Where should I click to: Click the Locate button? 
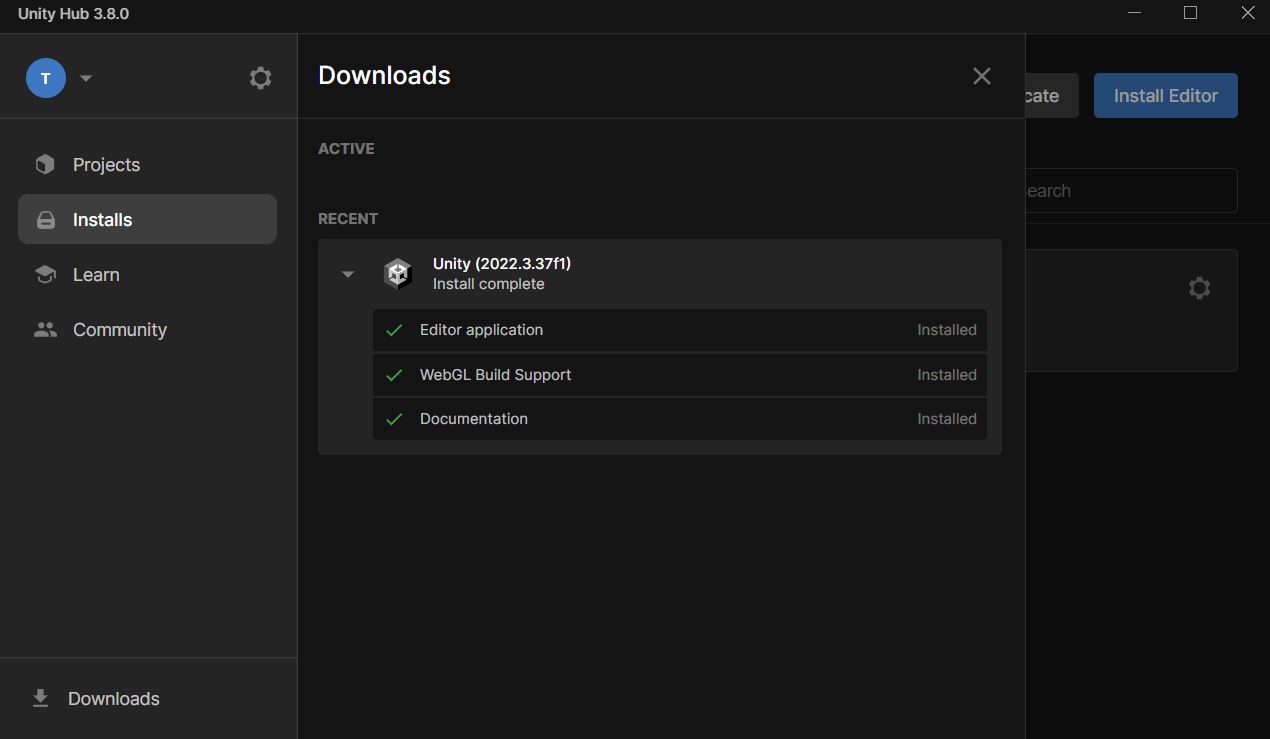point(1052,96)
